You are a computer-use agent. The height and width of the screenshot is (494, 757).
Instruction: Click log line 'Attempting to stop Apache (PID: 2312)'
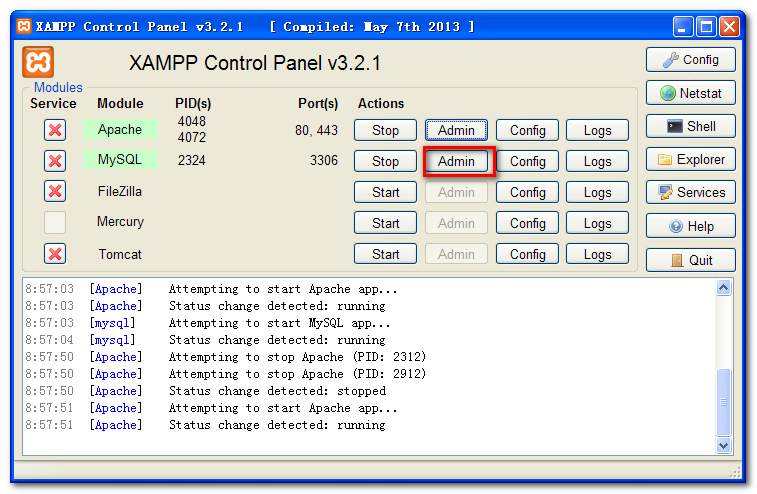[297, 357]
